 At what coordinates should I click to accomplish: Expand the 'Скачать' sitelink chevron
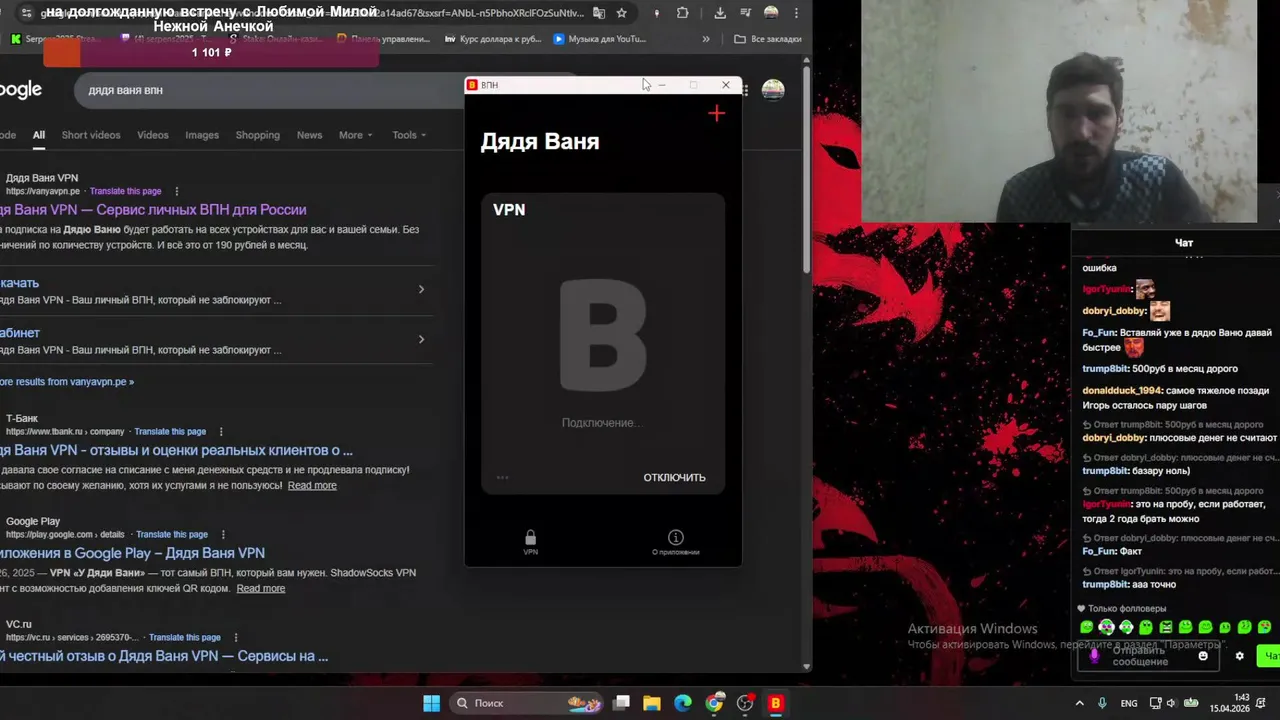421,289
